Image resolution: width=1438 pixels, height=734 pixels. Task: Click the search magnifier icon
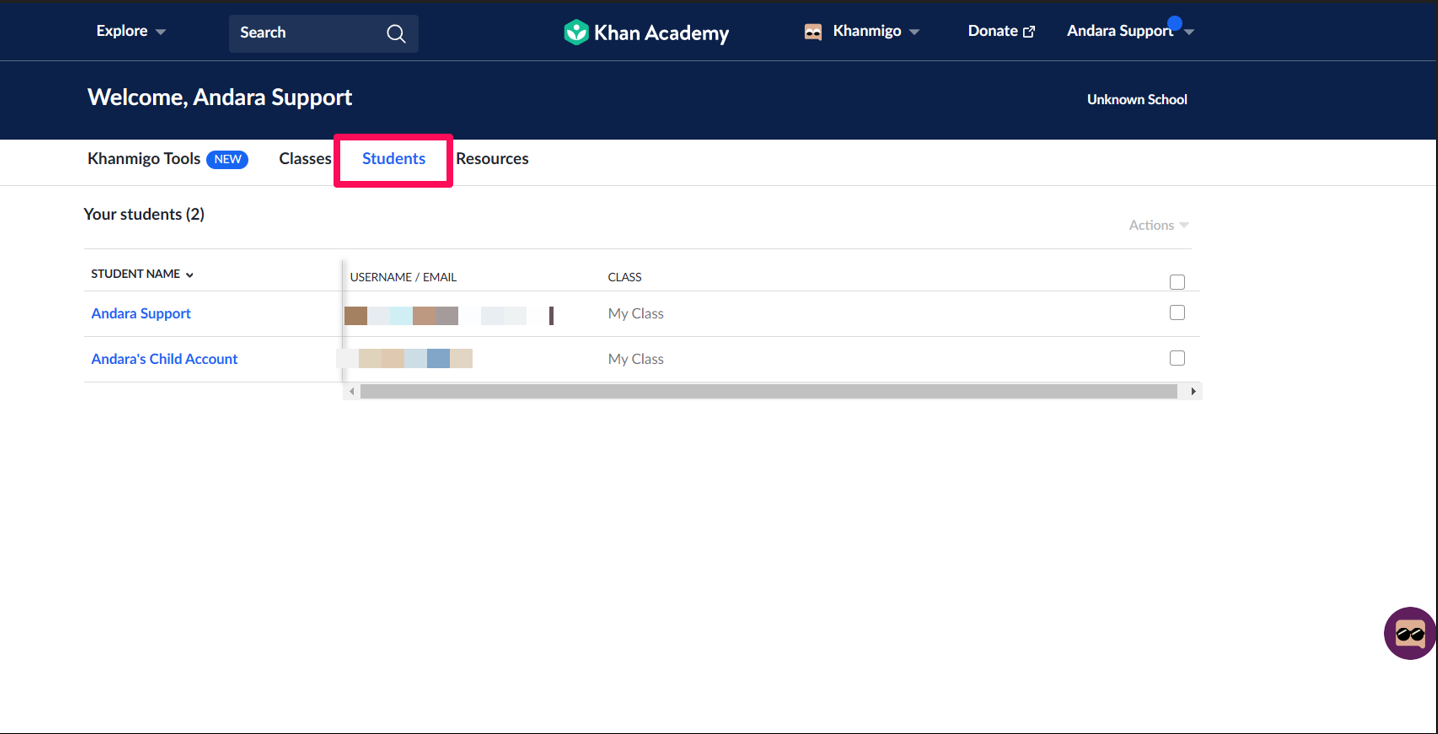[x=396, y=33]
